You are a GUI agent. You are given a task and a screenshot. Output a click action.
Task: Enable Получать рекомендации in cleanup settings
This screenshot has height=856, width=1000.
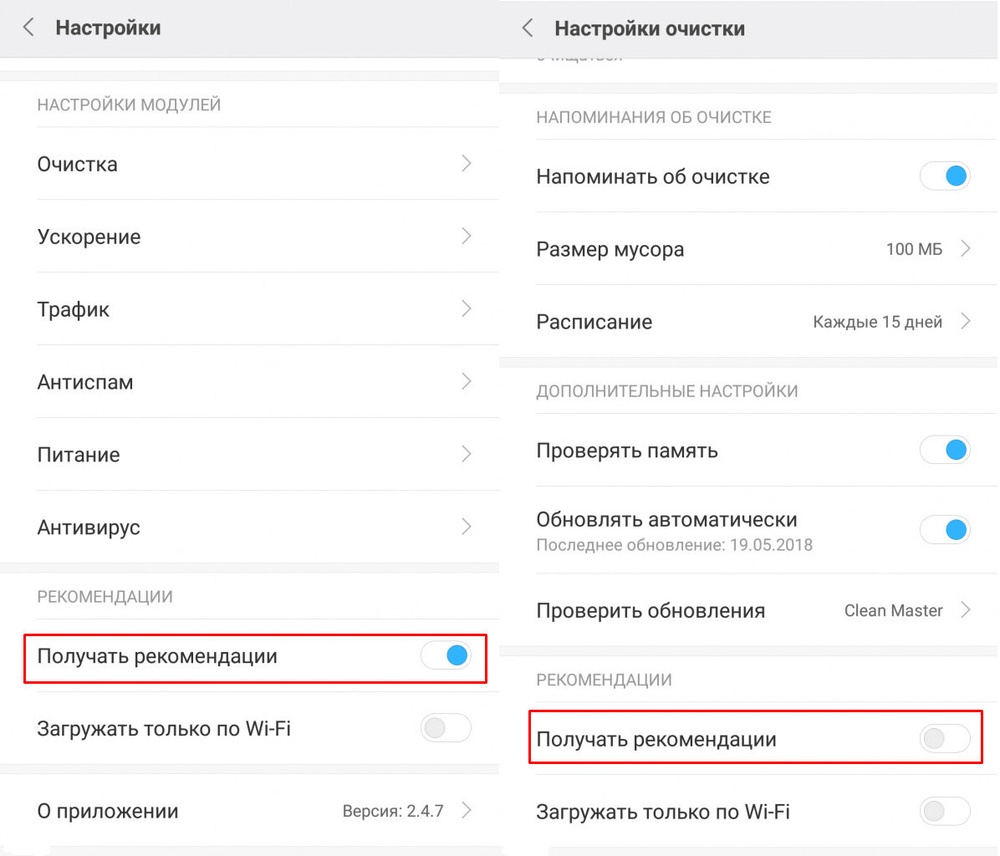(945, 739)
